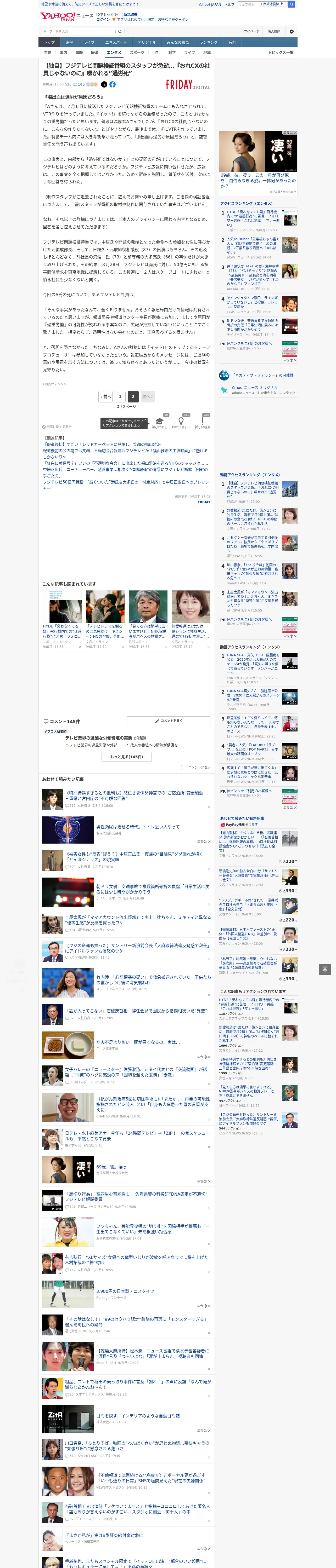Click the scroll-to-top arrow button

(324, 969)
